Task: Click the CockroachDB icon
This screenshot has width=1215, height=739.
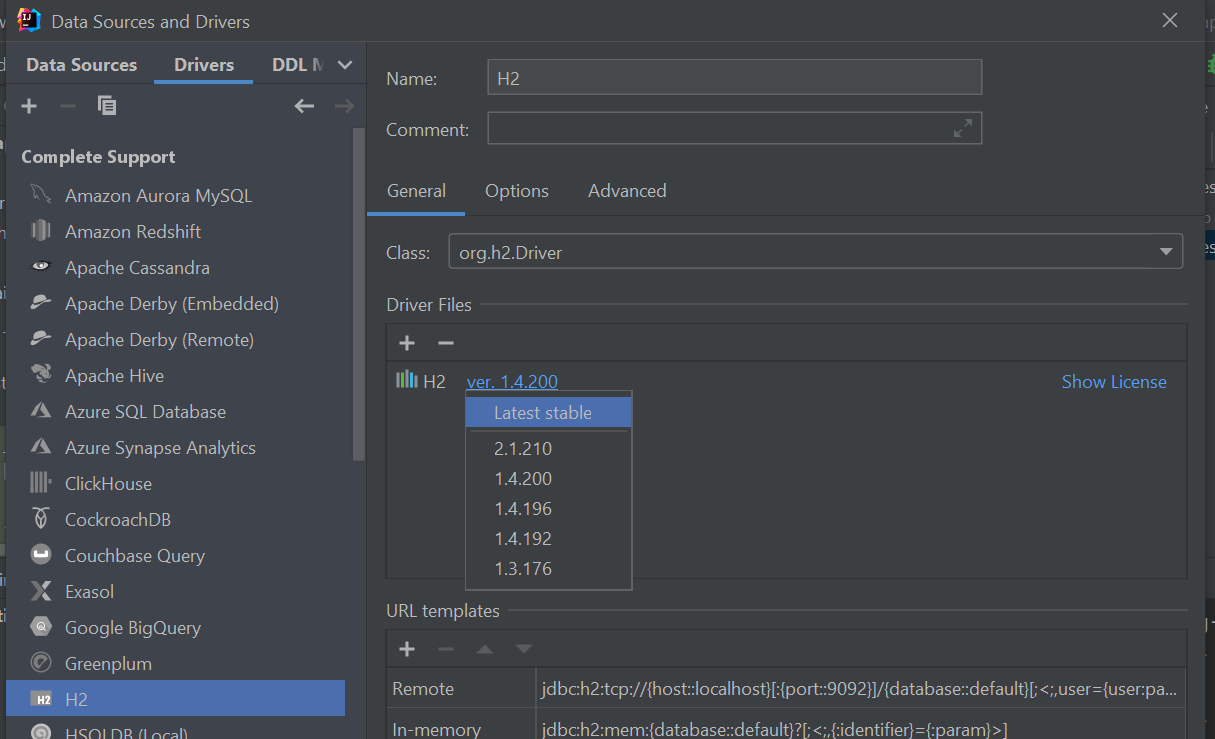Action: (41, 519)
